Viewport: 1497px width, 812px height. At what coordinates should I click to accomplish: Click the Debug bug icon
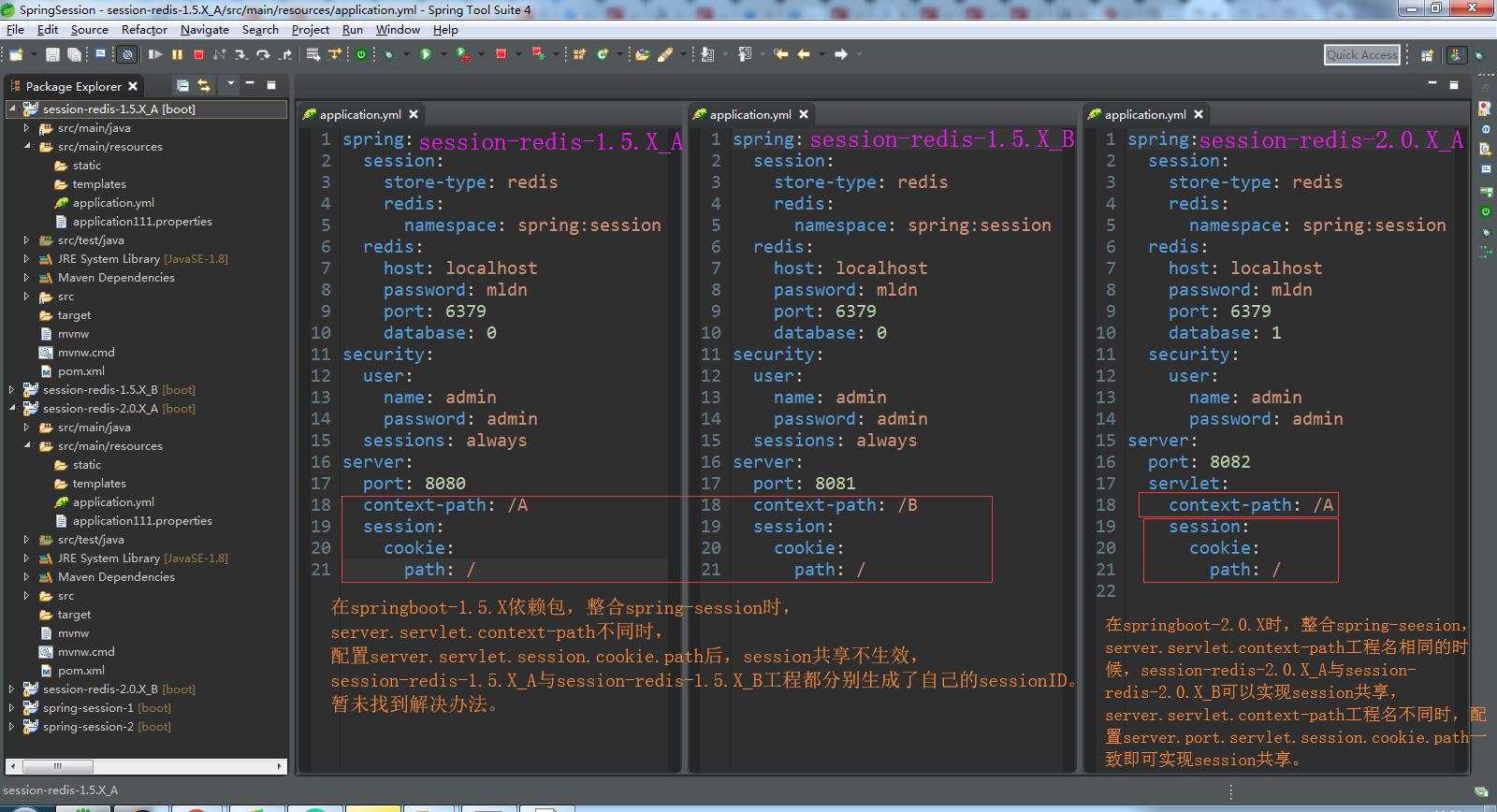[x=387, y=54]
